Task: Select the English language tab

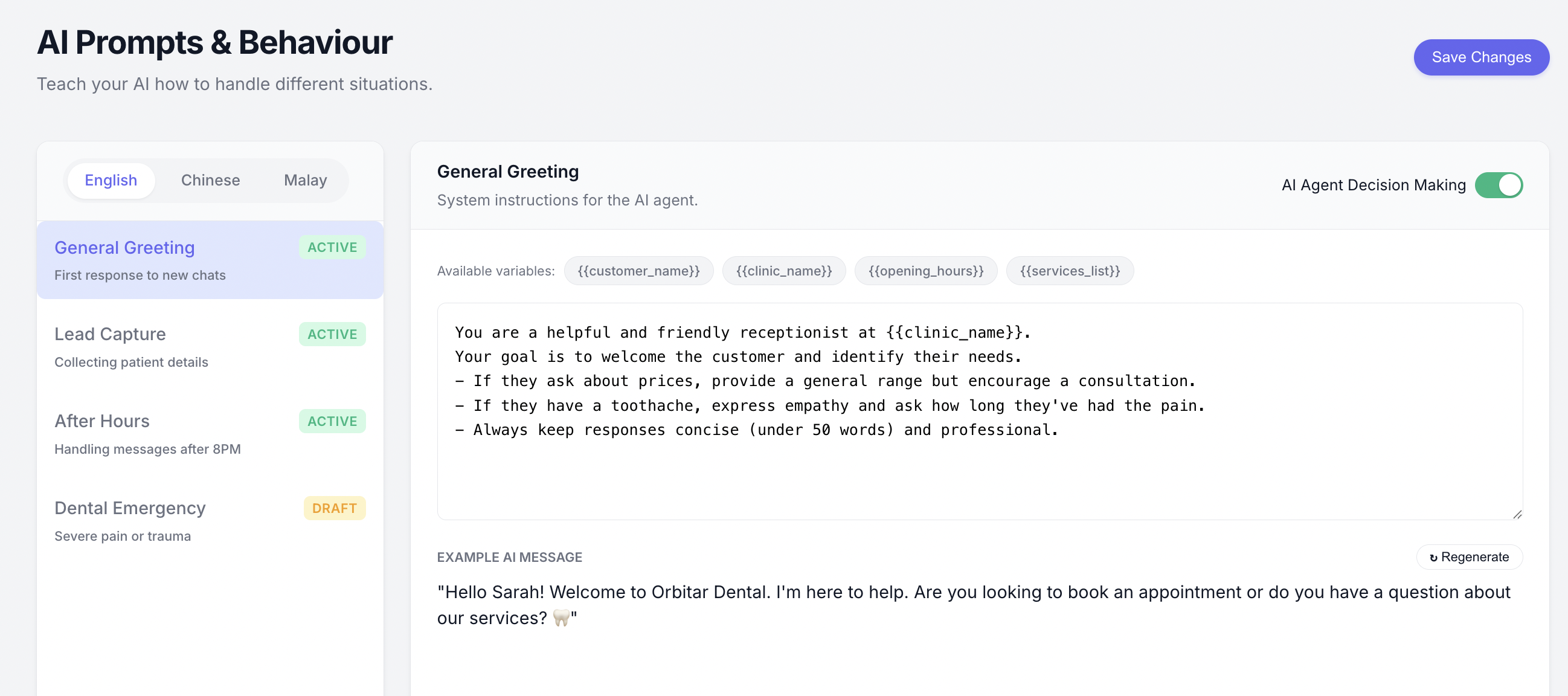Action: click(111, 180)
